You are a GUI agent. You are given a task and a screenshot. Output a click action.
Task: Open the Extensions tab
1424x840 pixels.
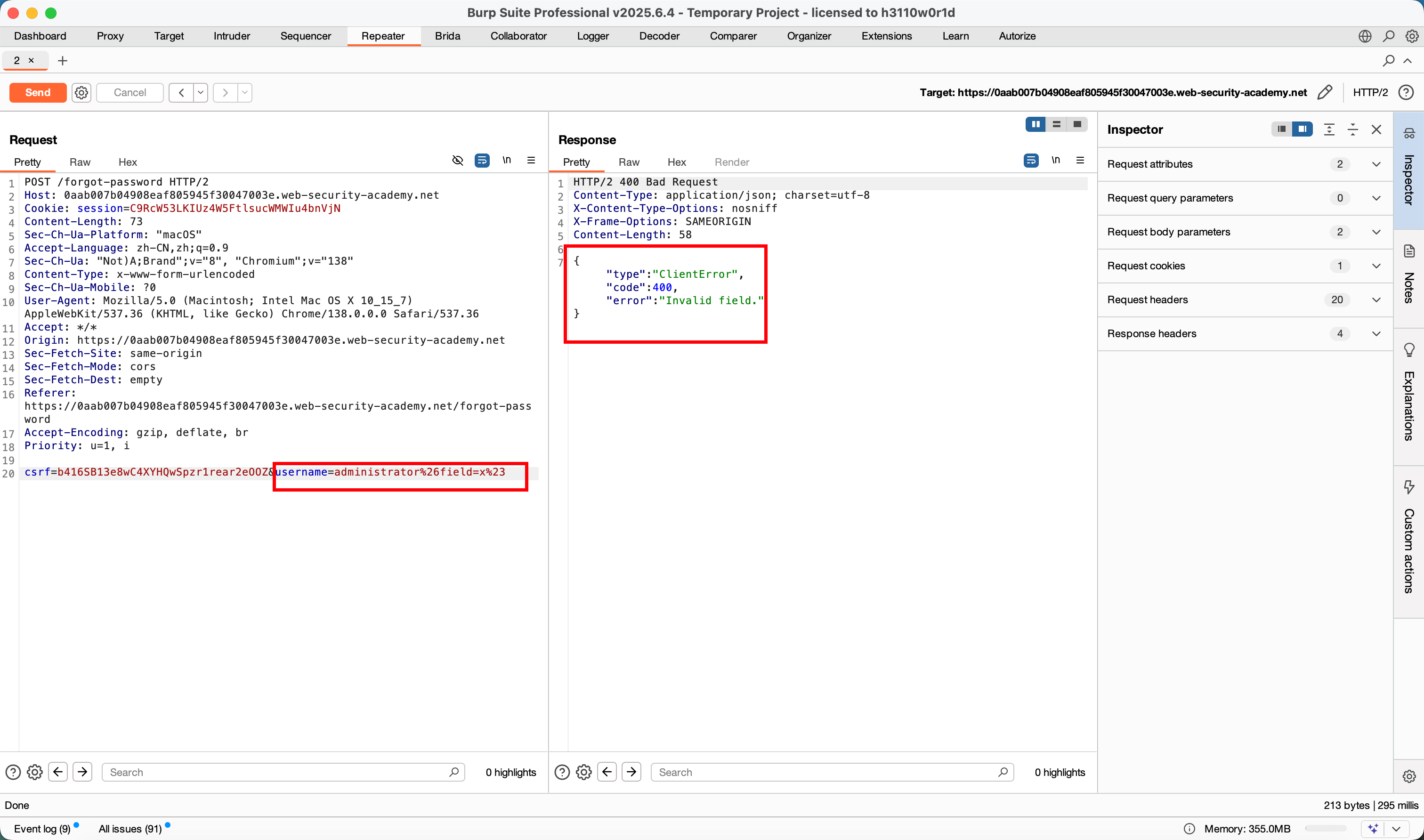pyautogui.click(x=886, y=36)
